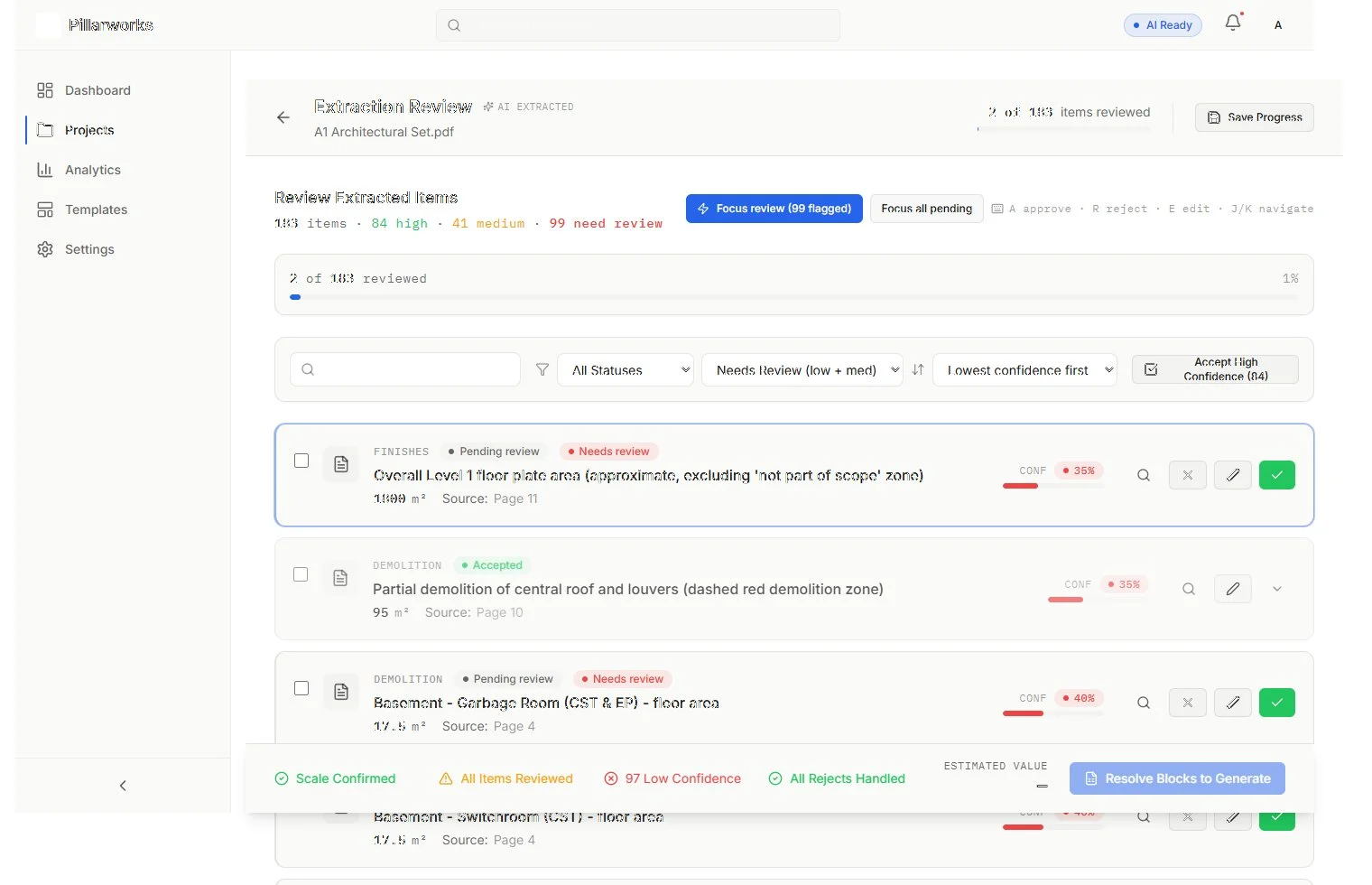Open the Needs Review confidence filter dropdown
Viewport: 1372px width, 885px height.
(802, 369)
